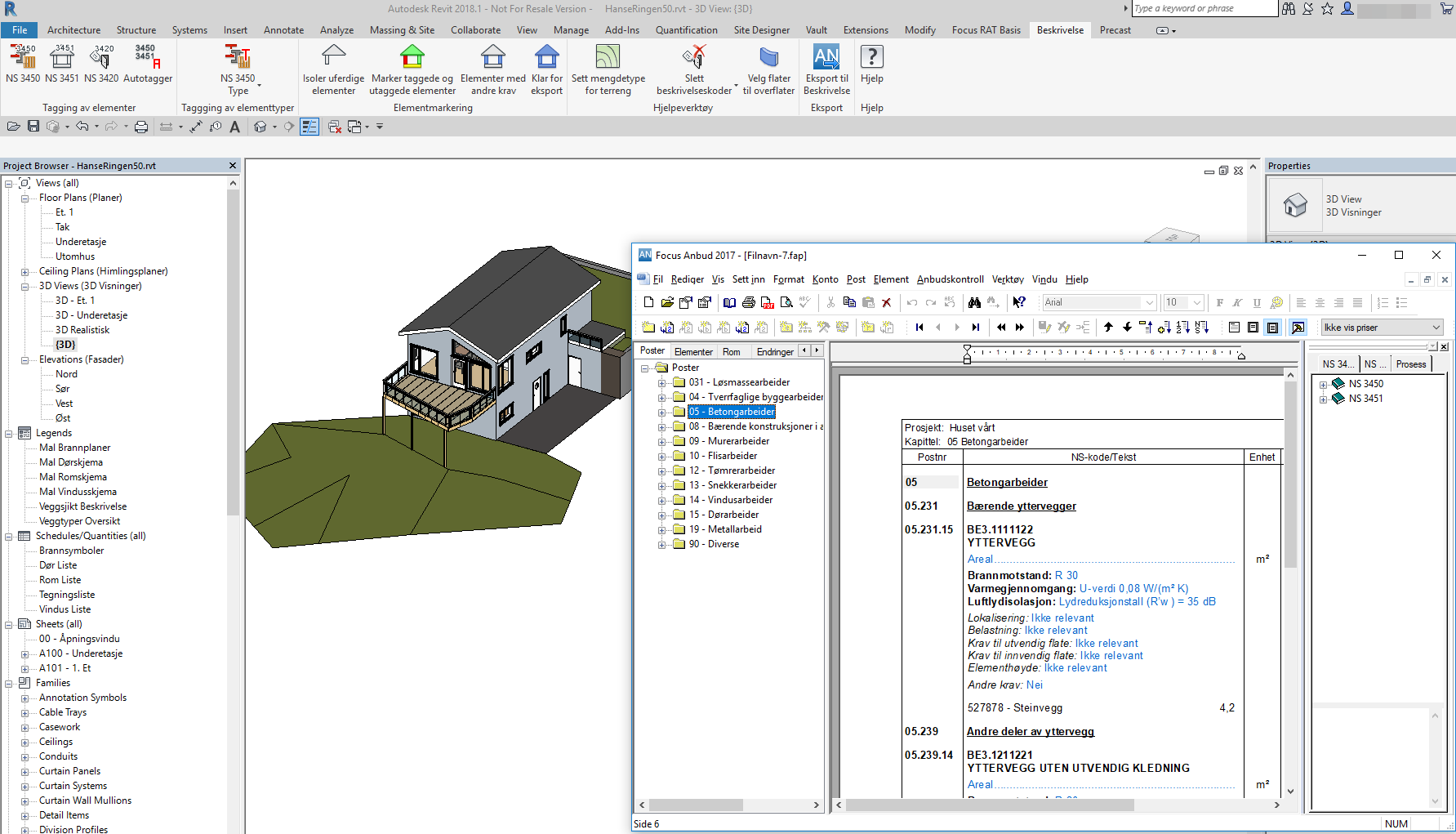
Task: Close the Project Browser panel
Action: point(233,166)
